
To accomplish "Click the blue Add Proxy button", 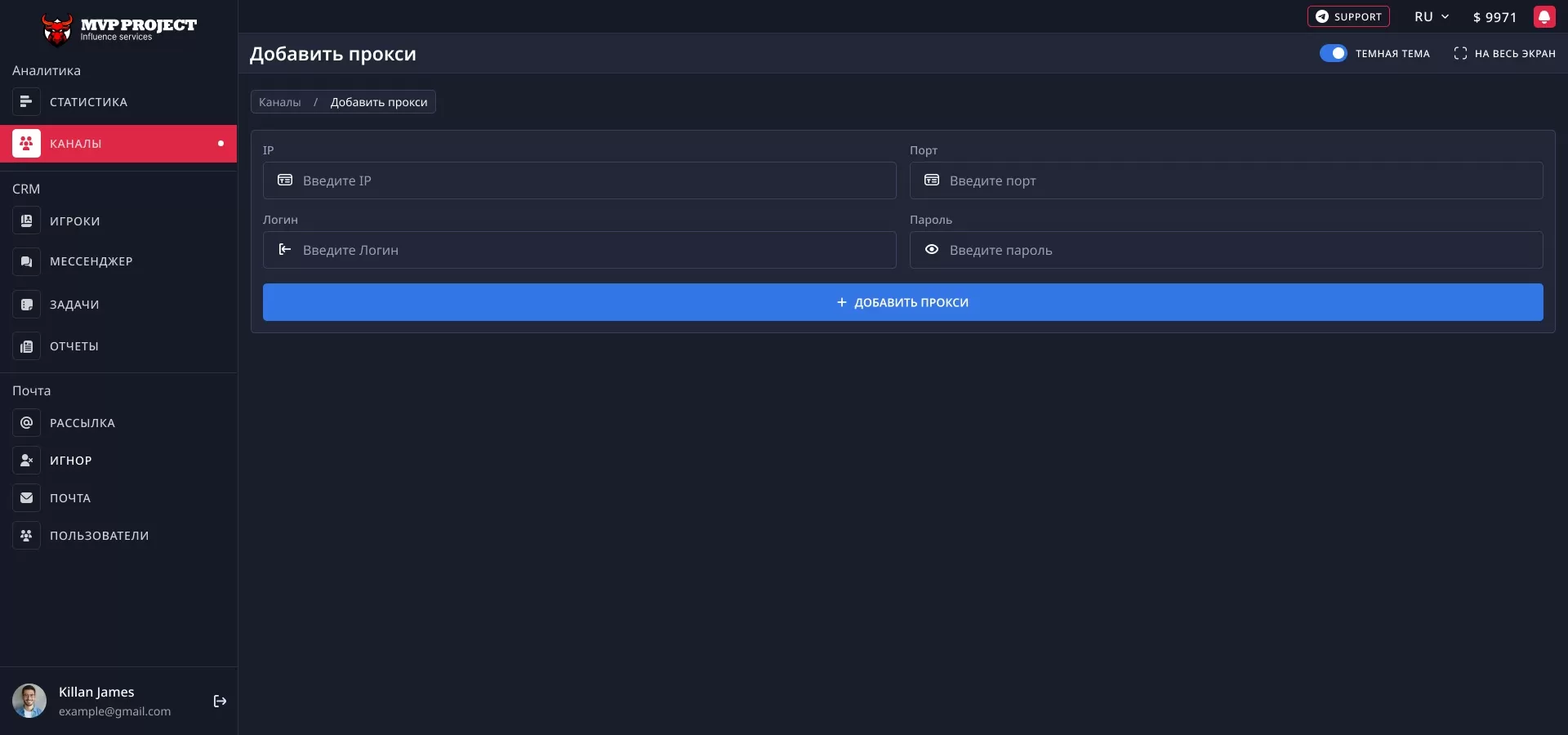I will (x=902, y=302).
